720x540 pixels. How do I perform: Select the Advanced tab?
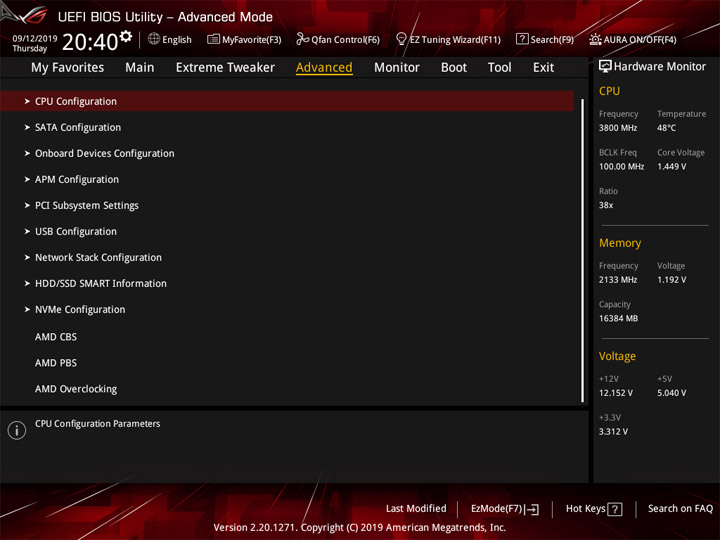click(x=324, y=68)
